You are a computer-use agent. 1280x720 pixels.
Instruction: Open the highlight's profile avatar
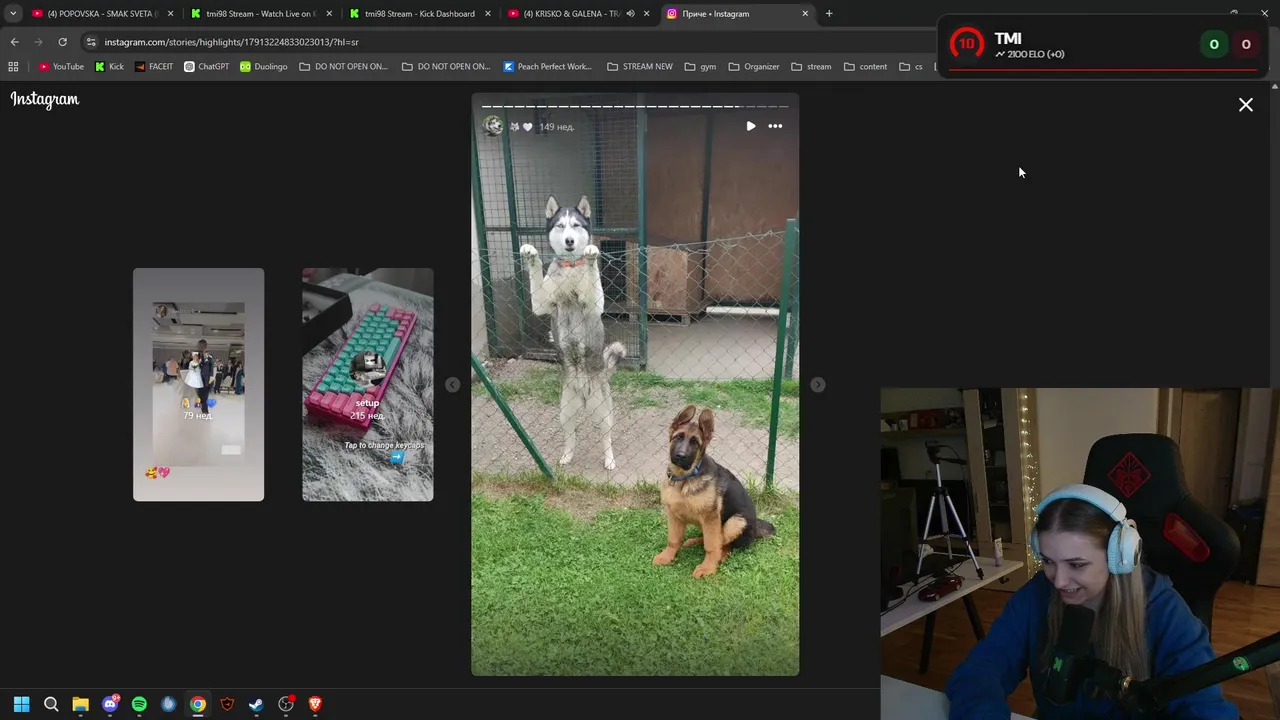point(493,126)
